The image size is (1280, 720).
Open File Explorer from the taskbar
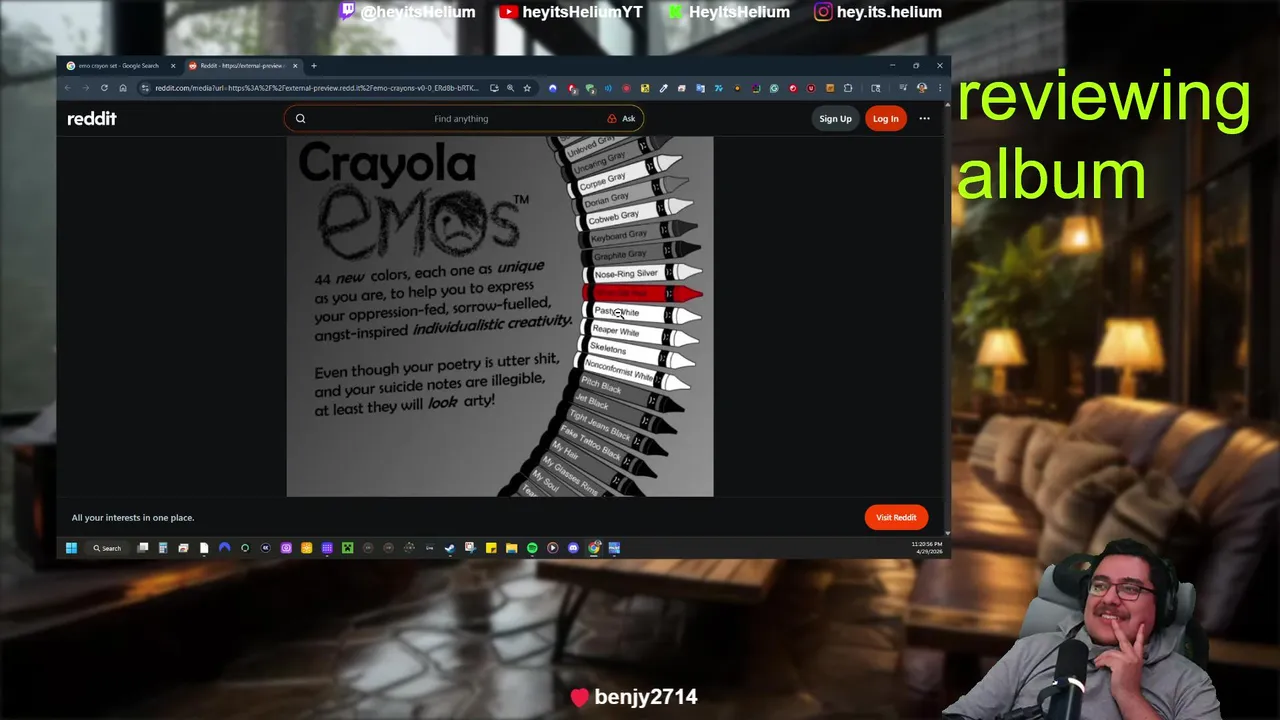(x=511, y=548)
